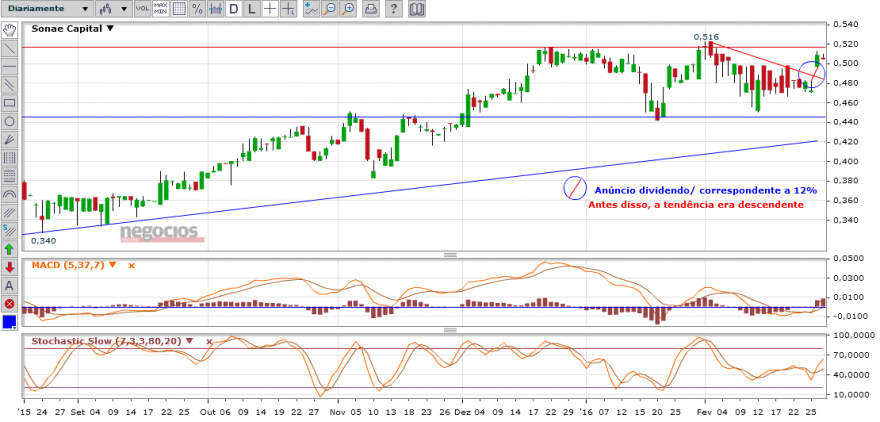Place a red down arrow marker
This screenshot has height=422, width=880.
point(9,267)
